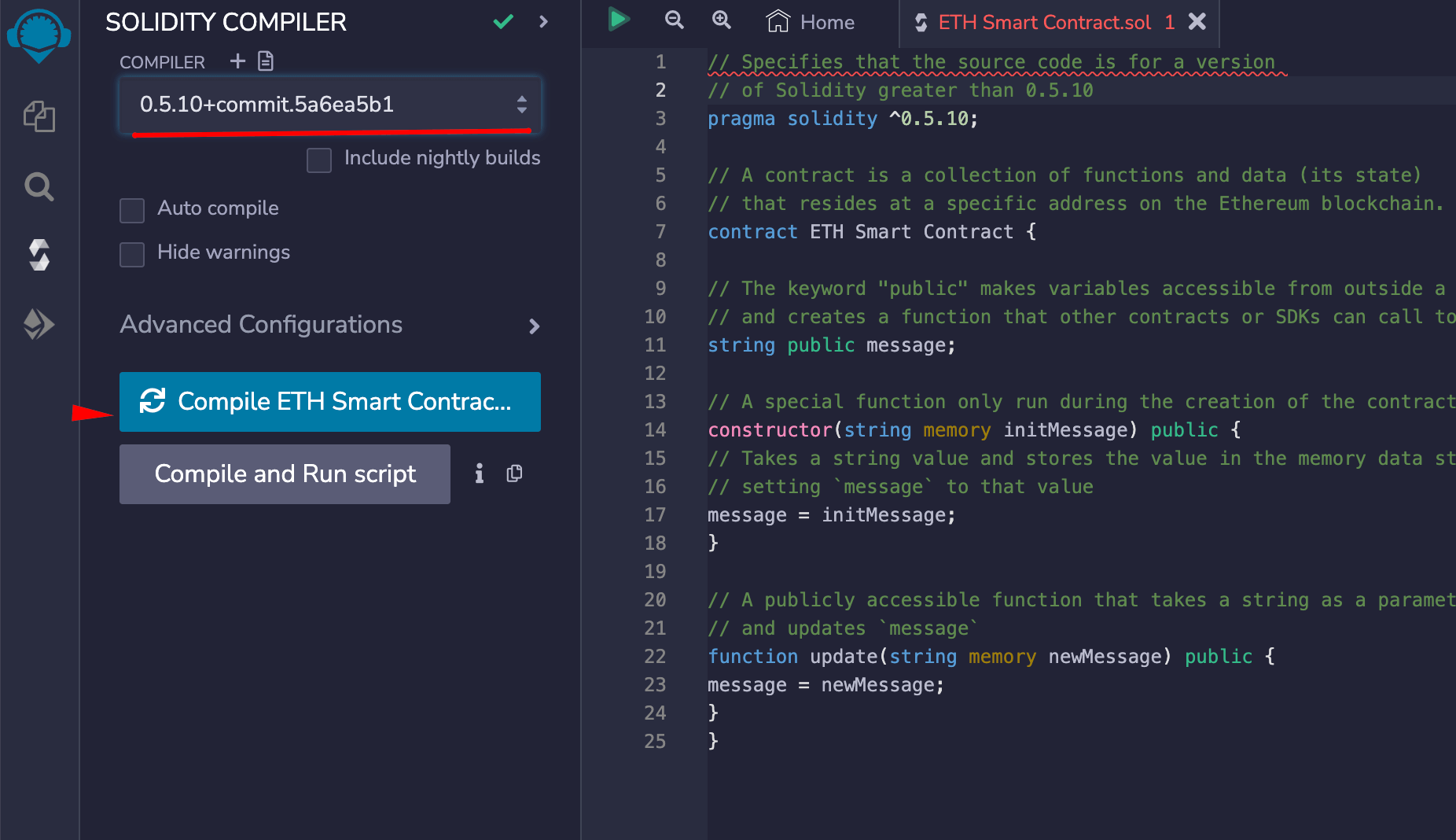Run the script with the green play icon
Screen dimensions: 1456x840
tap(618, 21)
